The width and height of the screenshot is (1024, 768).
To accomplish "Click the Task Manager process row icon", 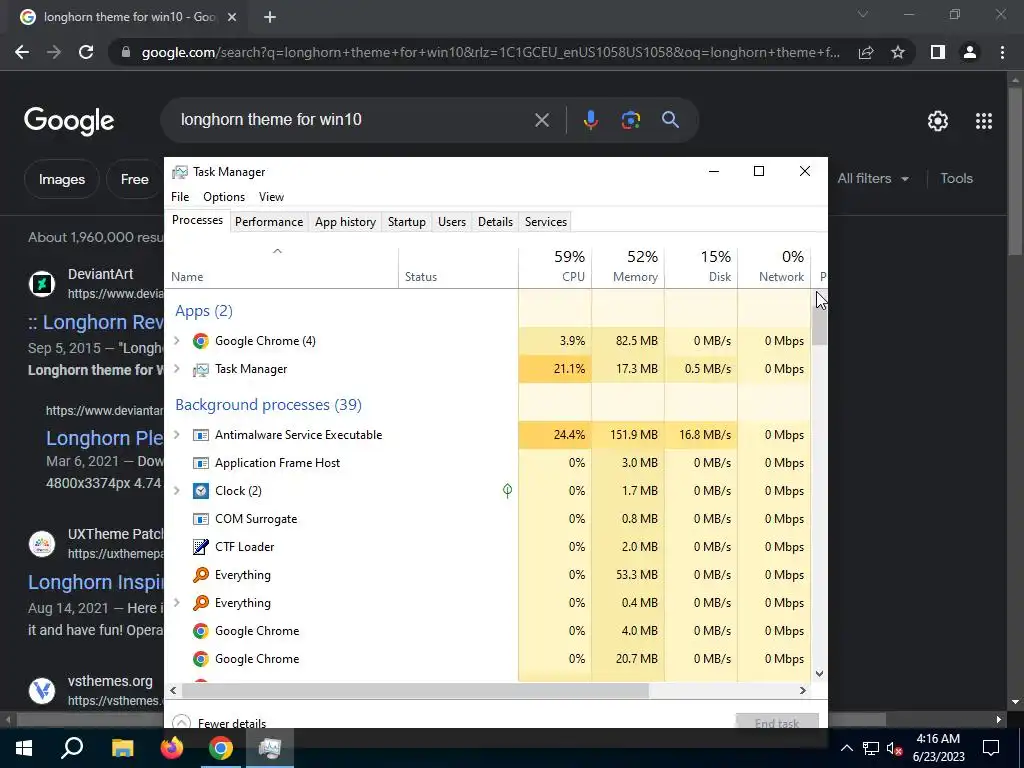I will (200, 369).
